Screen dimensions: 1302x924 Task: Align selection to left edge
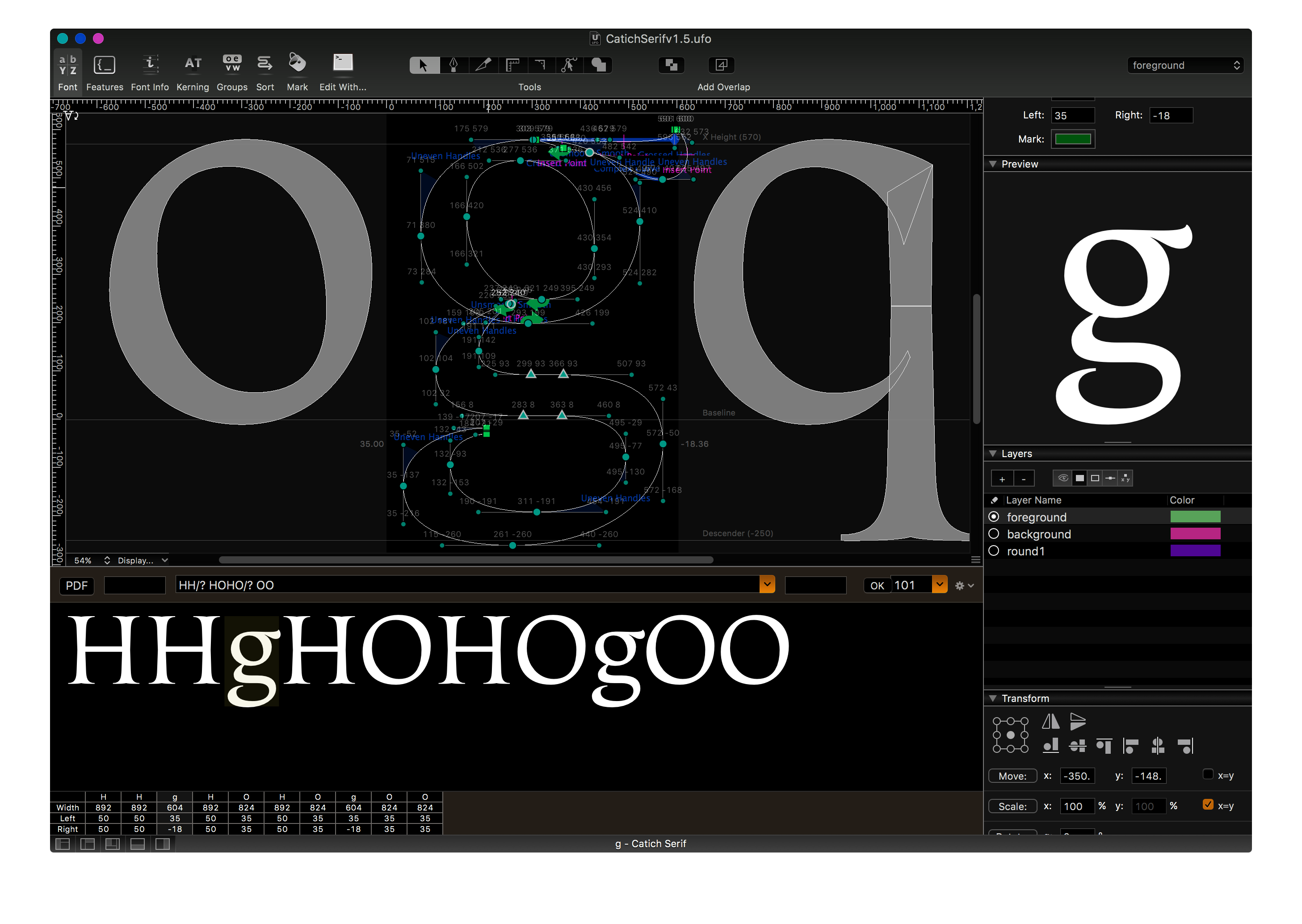point(1131,746)
